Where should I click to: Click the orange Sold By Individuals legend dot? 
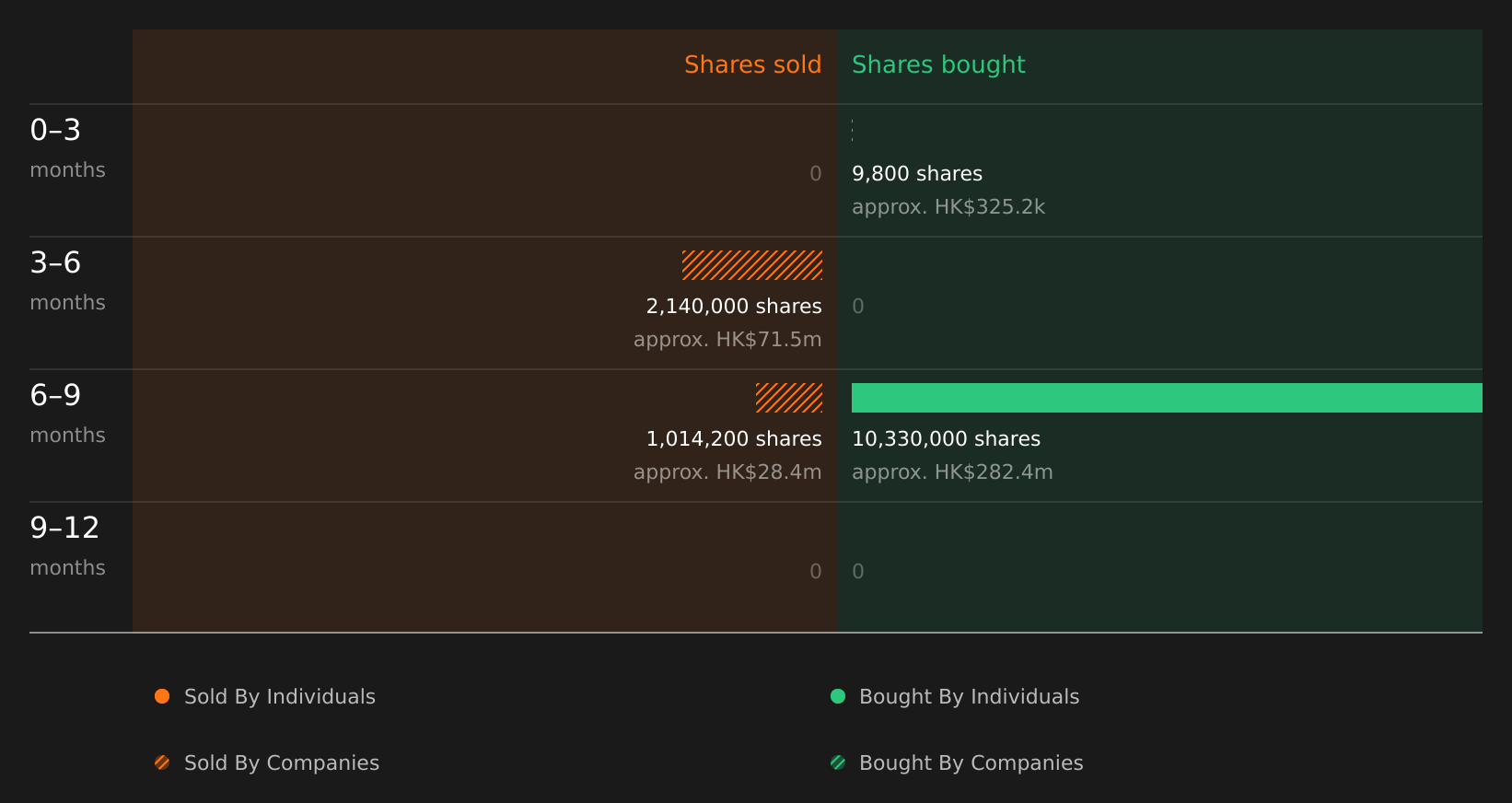(162, 696)
